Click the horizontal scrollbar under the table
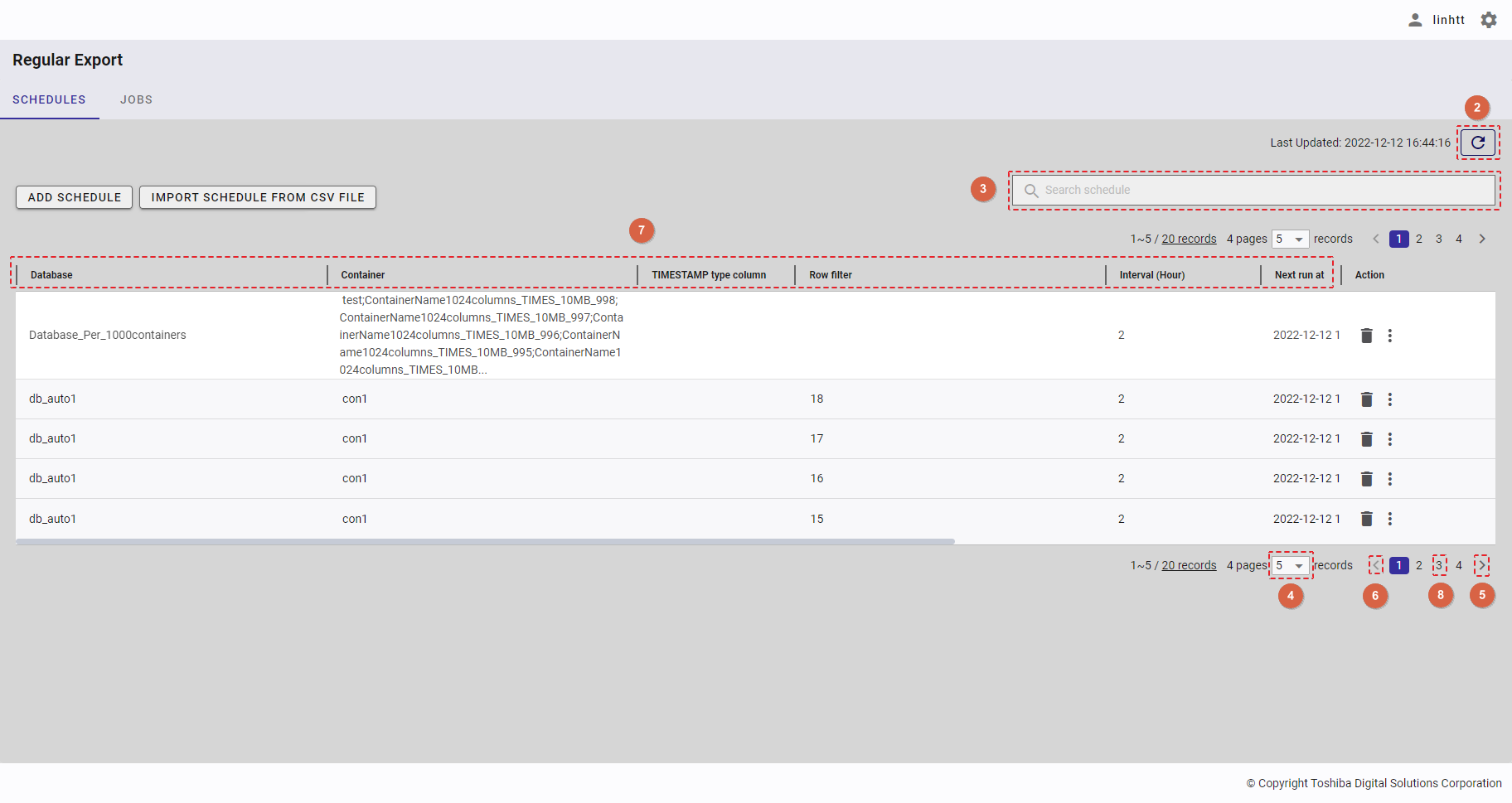1512x803 pixels. (485, 542)
